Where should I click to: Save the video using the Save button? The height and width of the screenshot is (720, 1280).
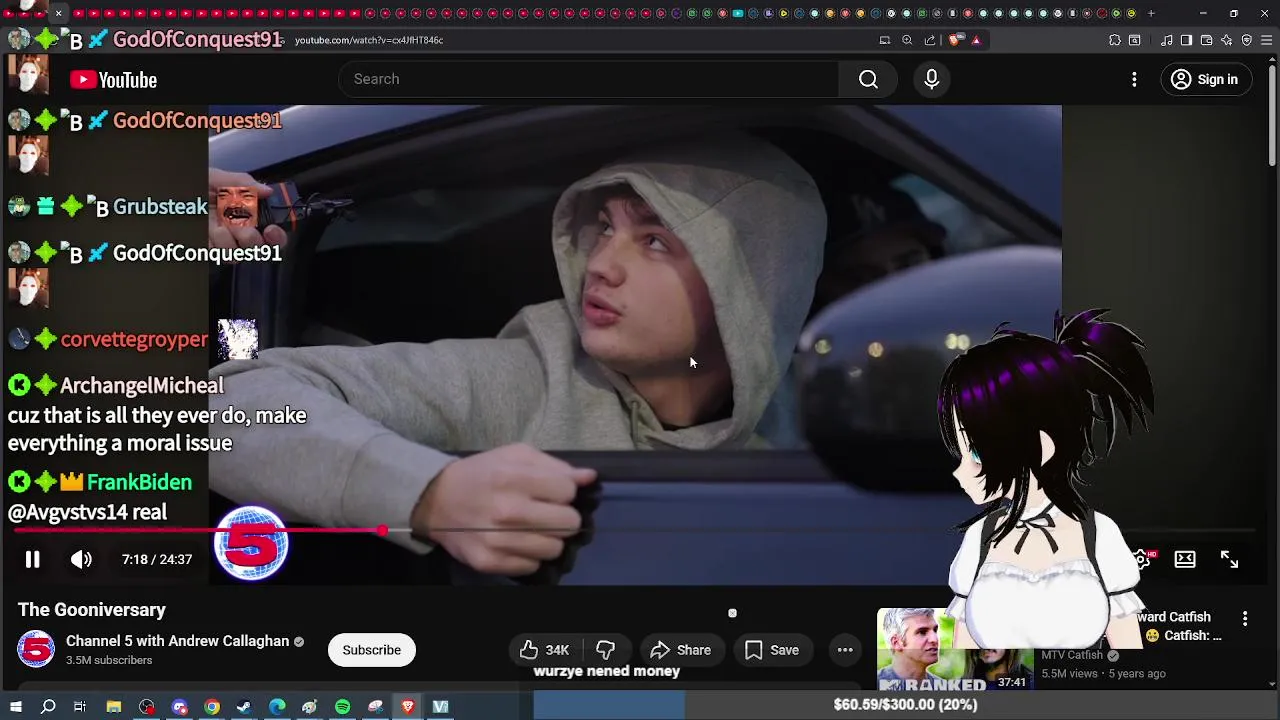point(772,650)
